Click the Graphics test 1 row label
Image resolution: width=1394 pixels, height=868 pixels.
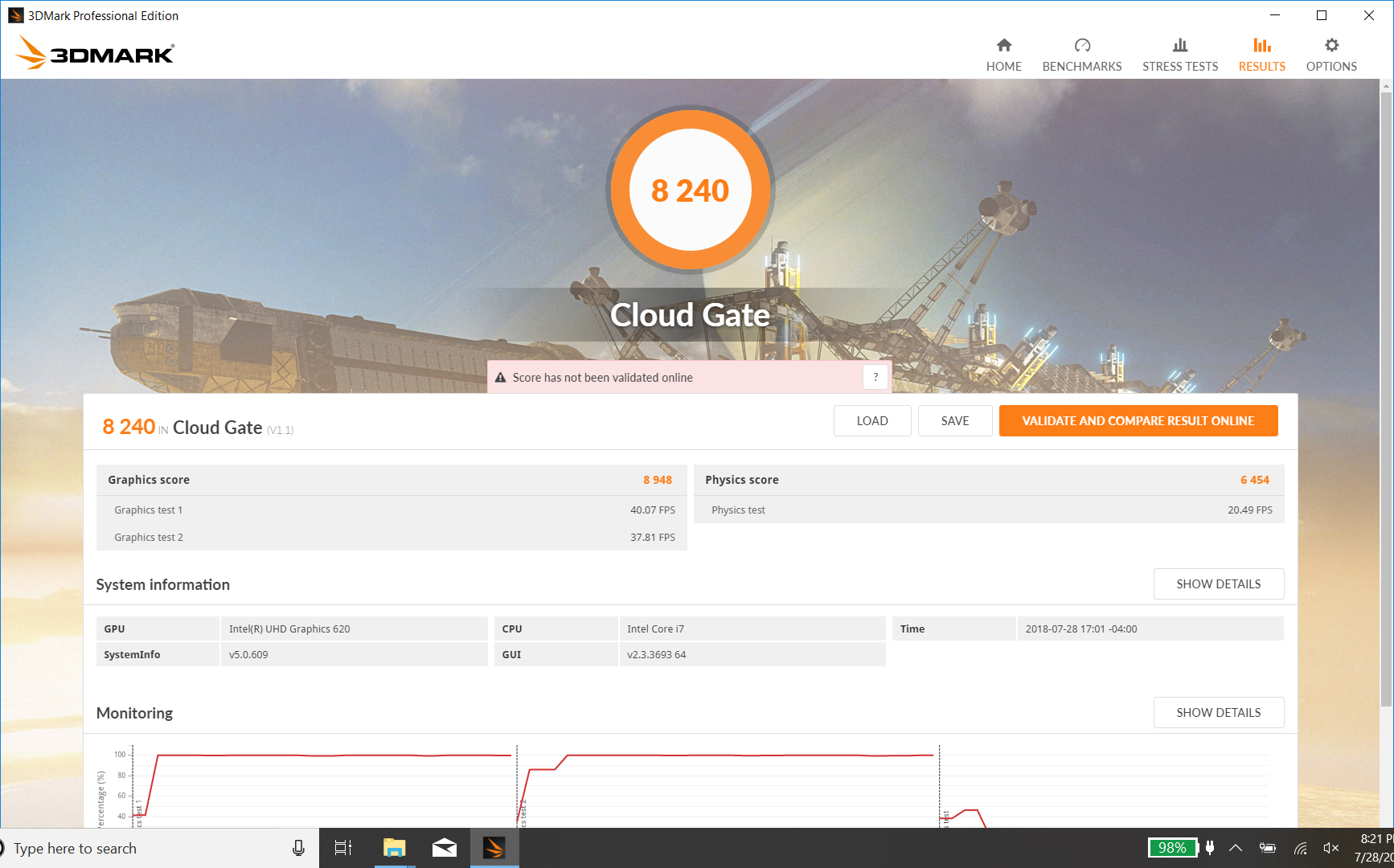tap(149, 510)
